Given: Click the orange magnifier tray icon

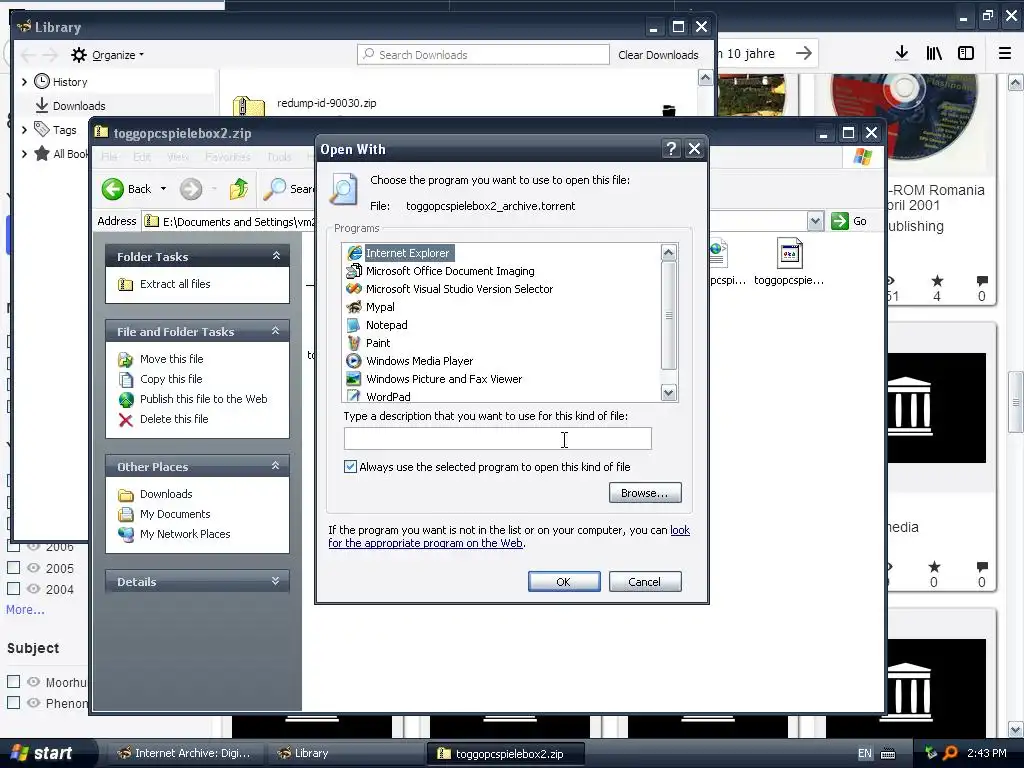Looking at the screenshot, I should click(x=951, y=753).
